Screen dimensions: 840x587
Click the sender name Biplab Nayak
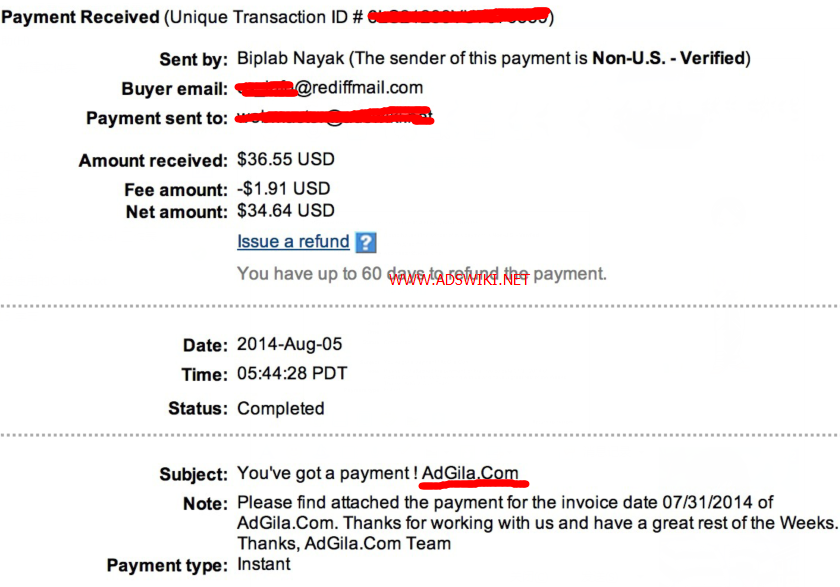tap(290, 58)
